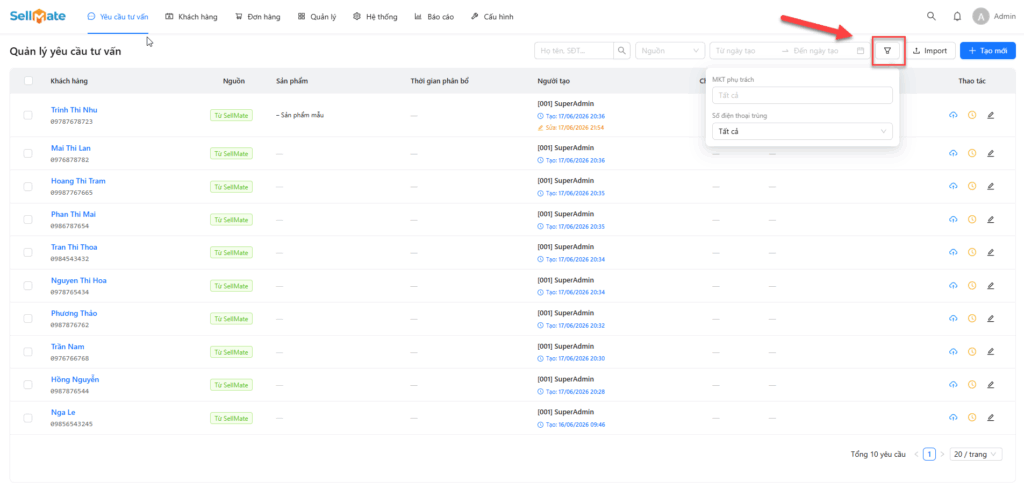Check the row for Nguyen Thi Hoa
Image resolution: width=1024 pixels, height=502 pixels.
[28, 285]
